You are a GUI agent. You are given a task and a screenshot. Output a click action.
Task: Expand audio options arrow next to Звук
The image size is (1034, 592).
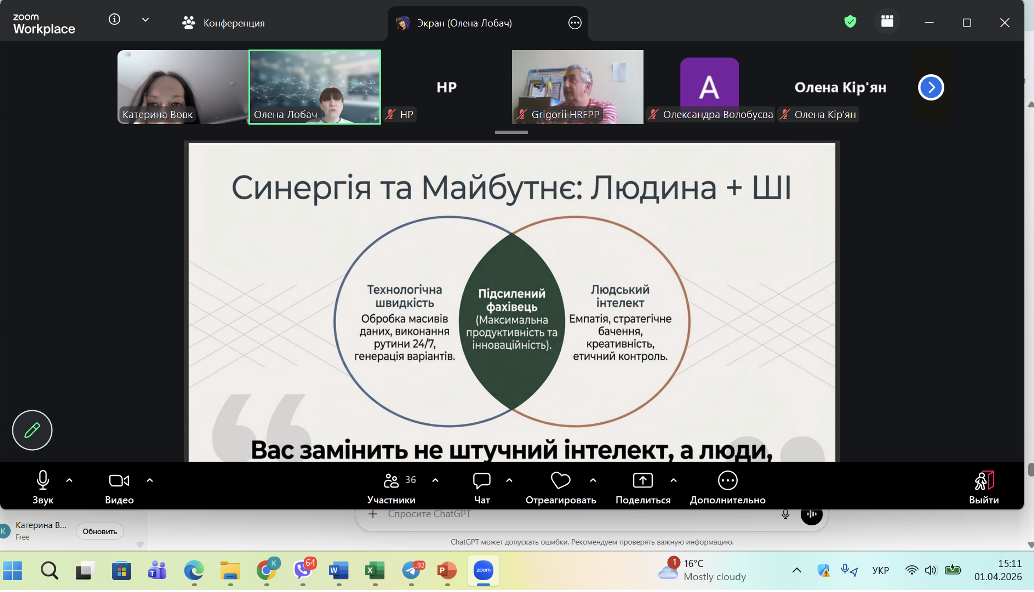69,480
